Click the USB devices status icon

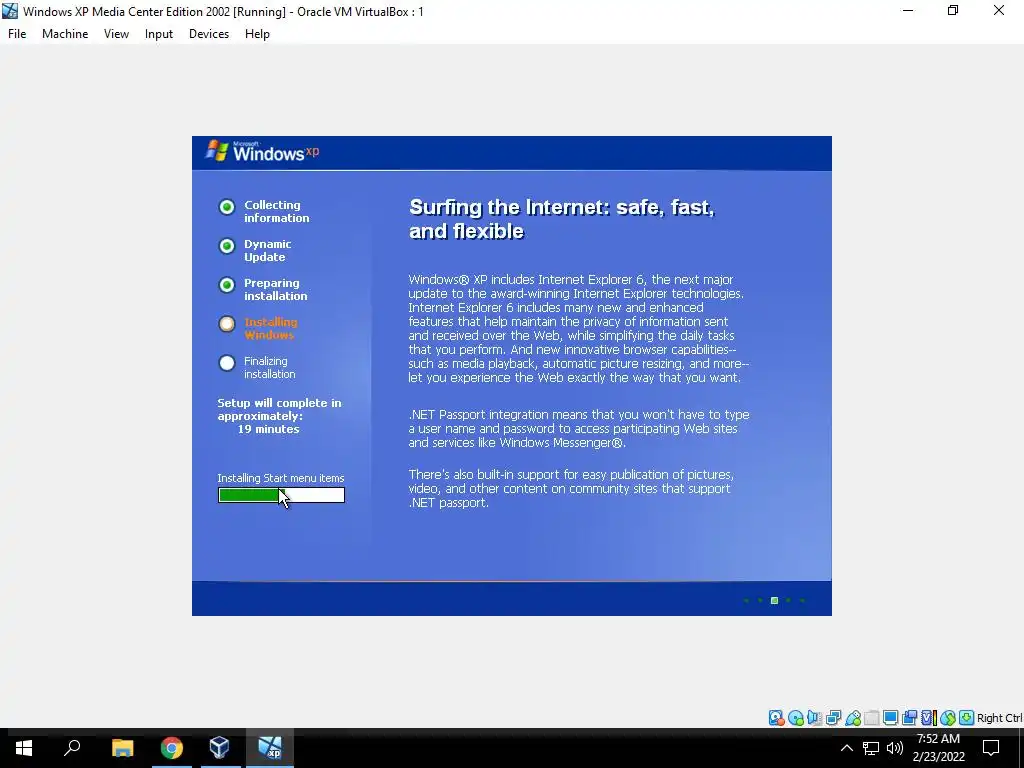click(853, 718)
